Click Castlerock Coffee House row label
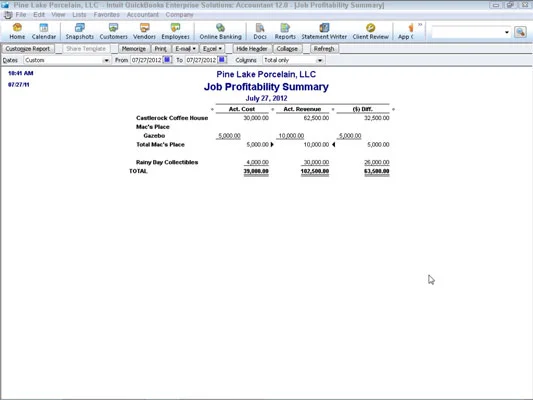This screenshot has width=533, height=400. tap(172, 118)
